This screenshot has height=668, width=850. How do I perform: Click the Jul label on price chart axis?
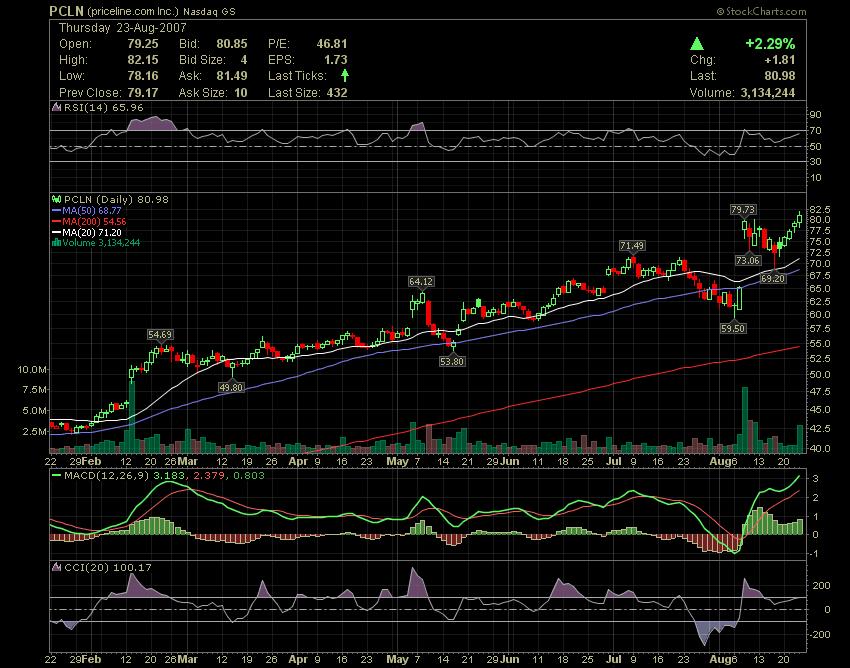click(614, 461)
